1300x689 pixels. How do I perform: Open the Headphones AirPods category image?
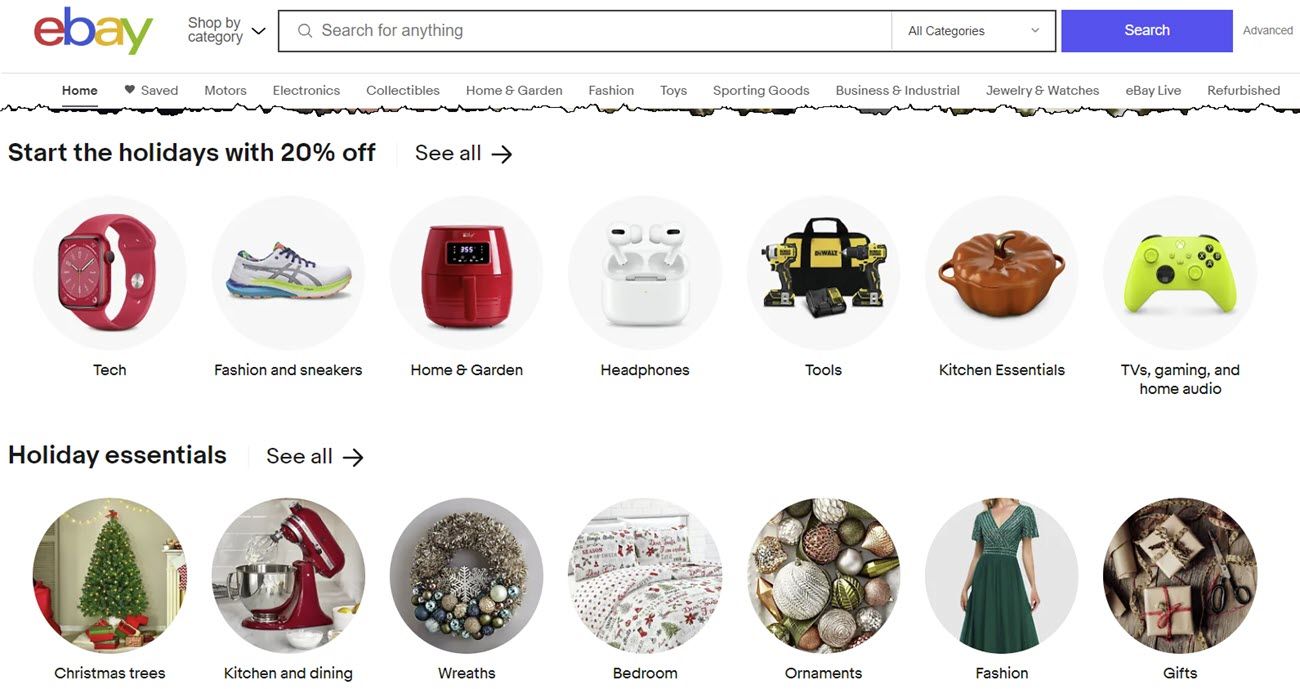[x=645, y=272]
